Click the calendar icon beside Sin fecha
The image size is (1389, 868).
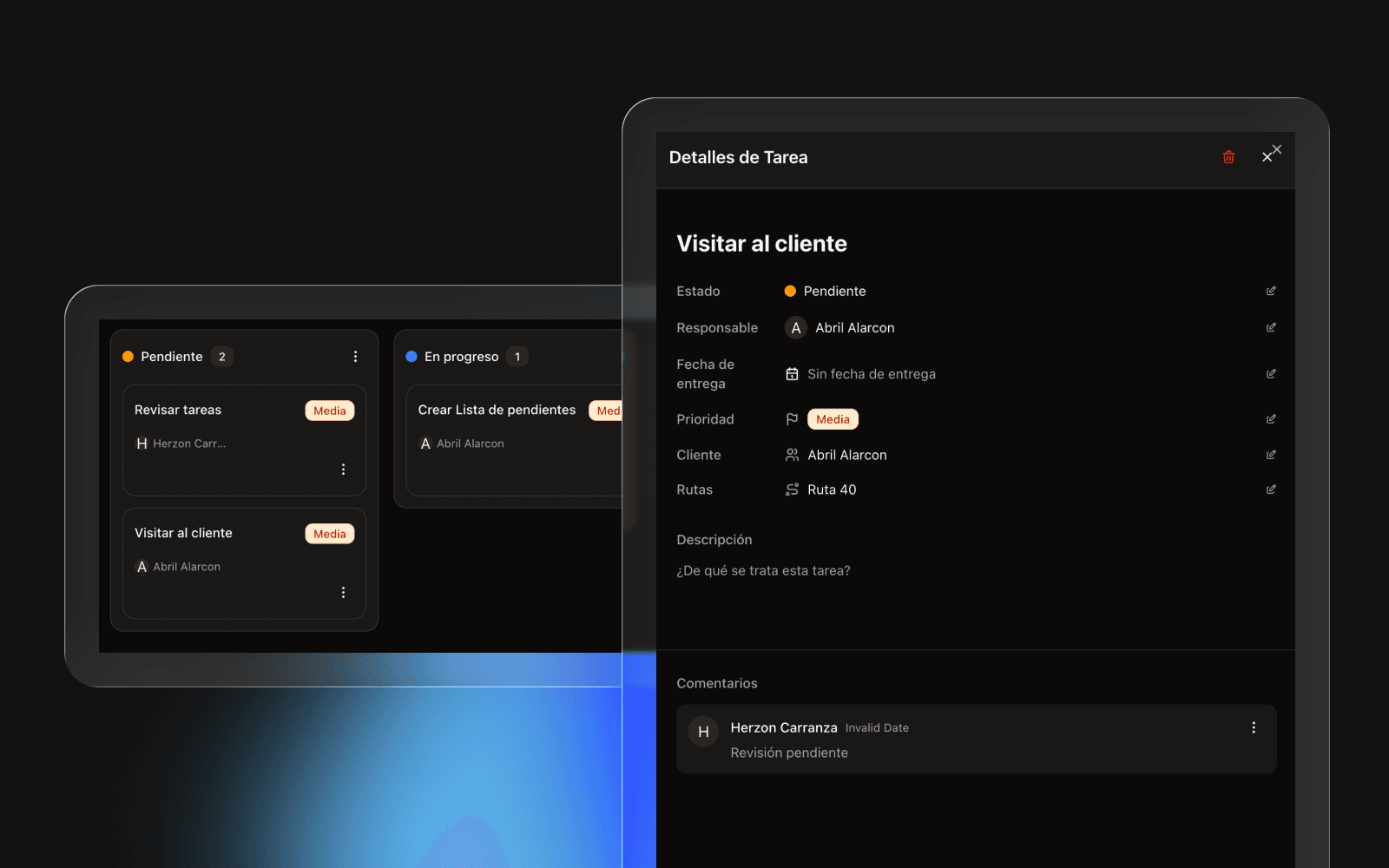[x=792, y=374]
